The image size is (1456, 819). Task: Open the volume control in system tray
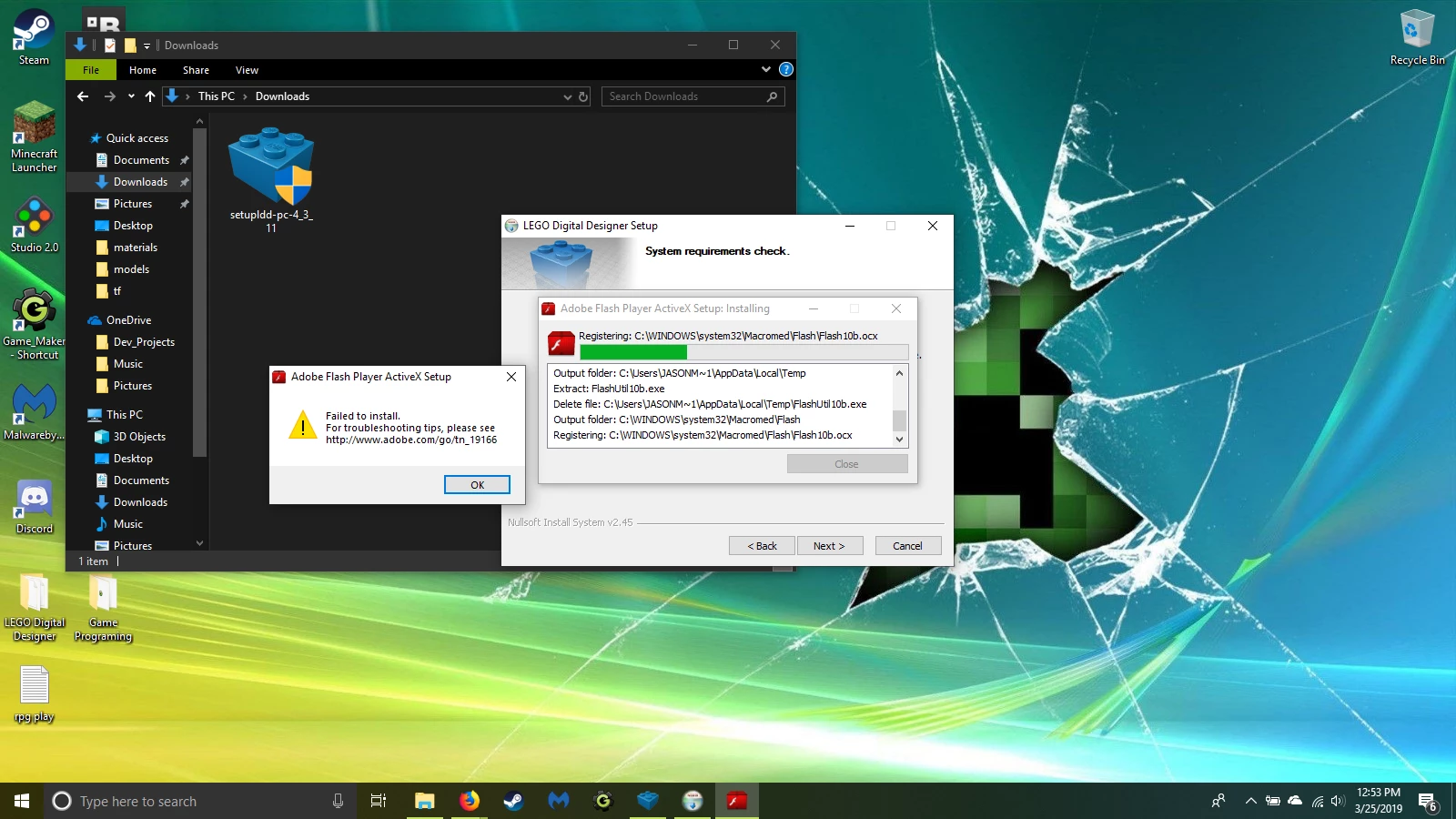[x=1337, y=801]
